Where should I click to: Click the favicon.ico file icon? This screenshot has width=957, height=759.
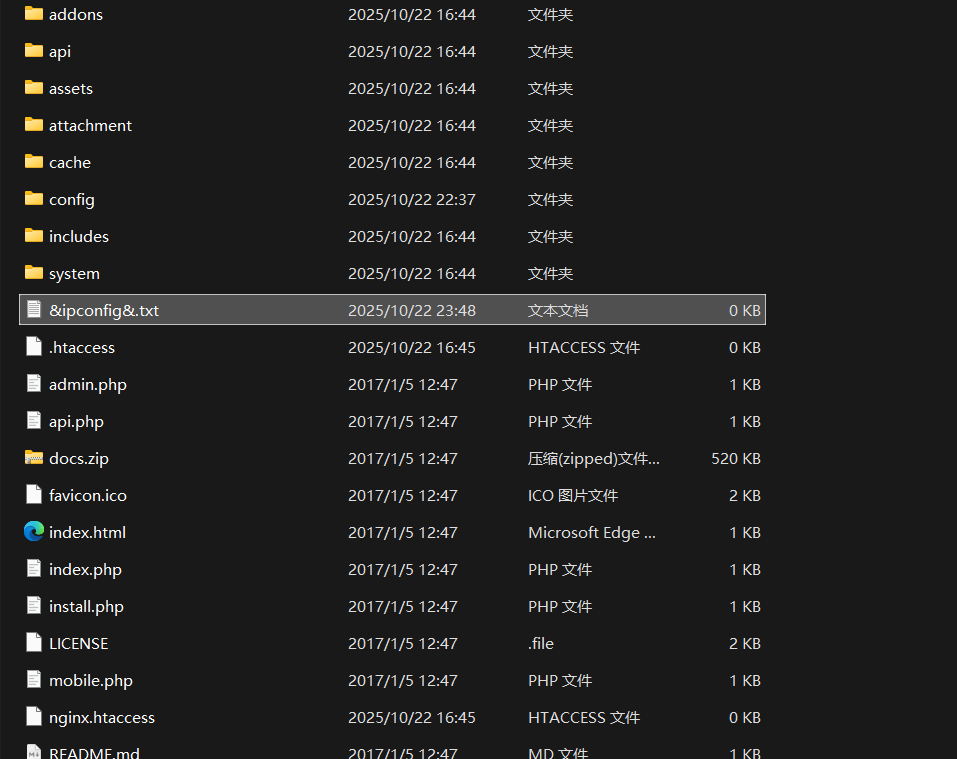[x=34, y=495]
